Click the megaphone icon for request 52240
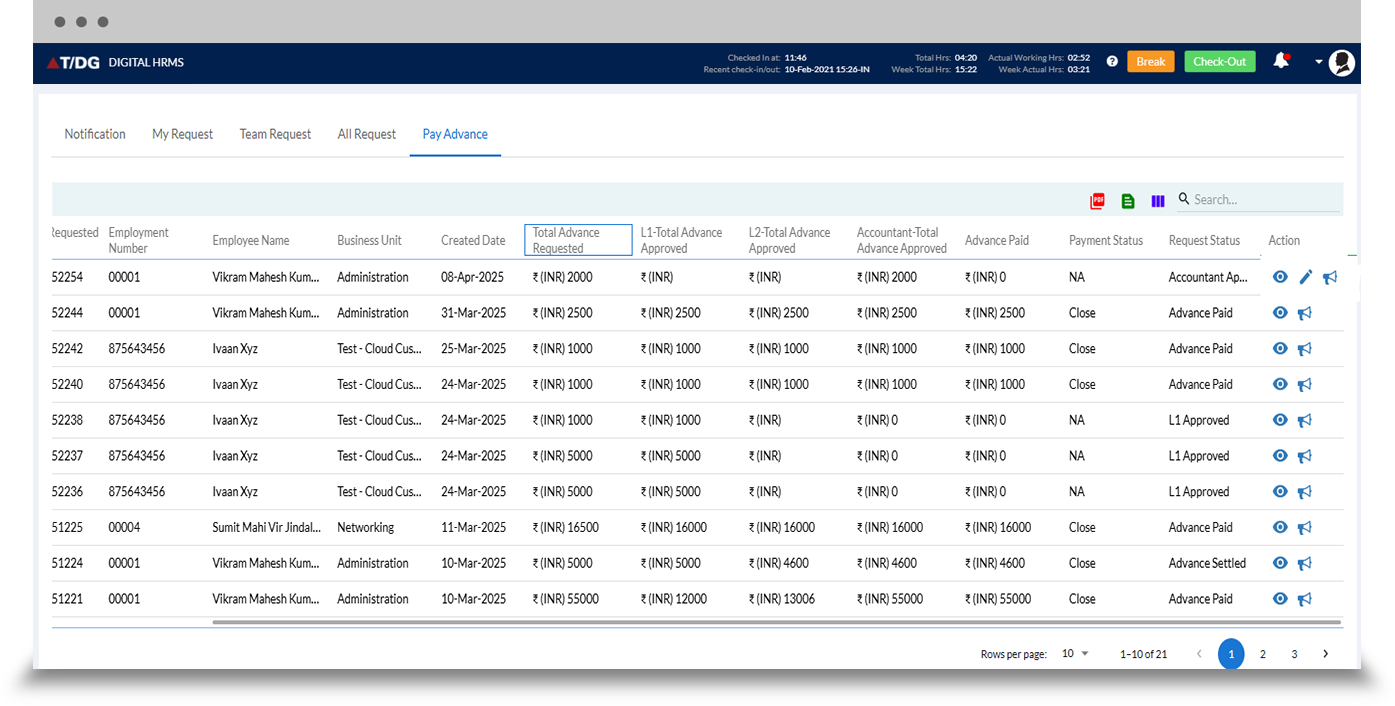This screenshot has height=706, width=1395. (1305, 385)
